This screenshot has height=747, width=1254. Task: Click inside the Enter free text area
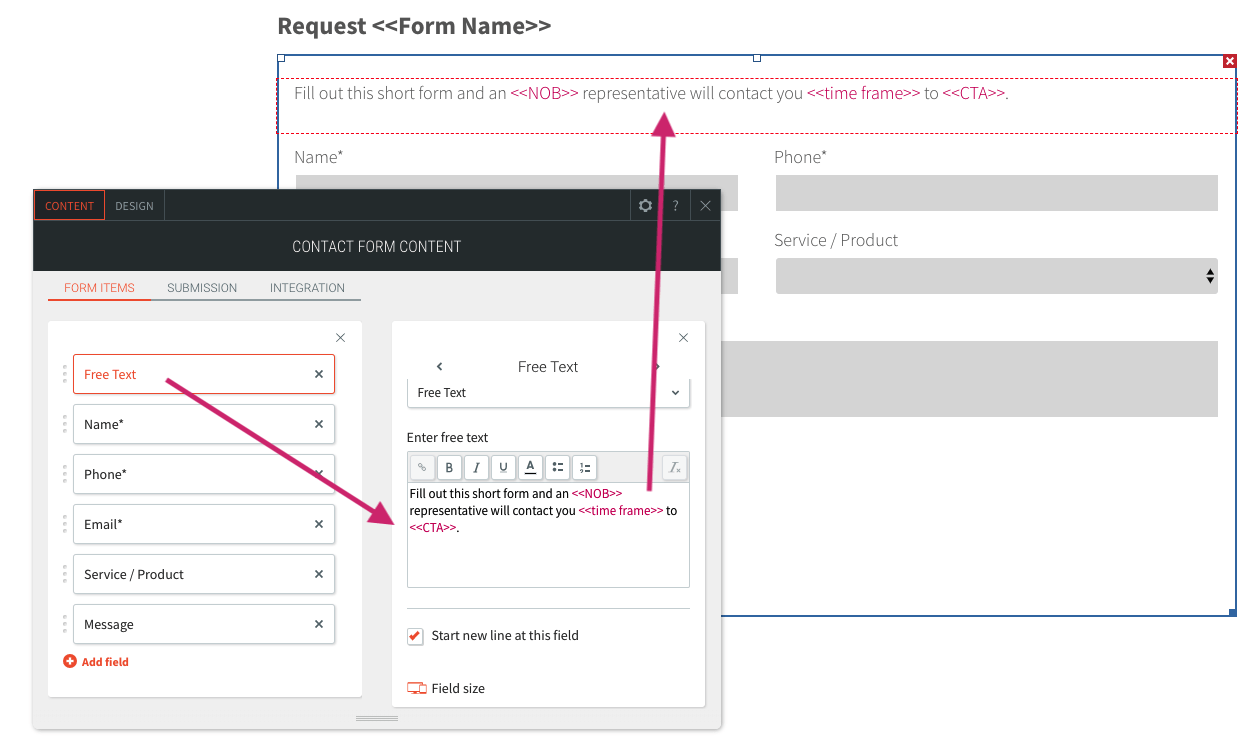548,535
